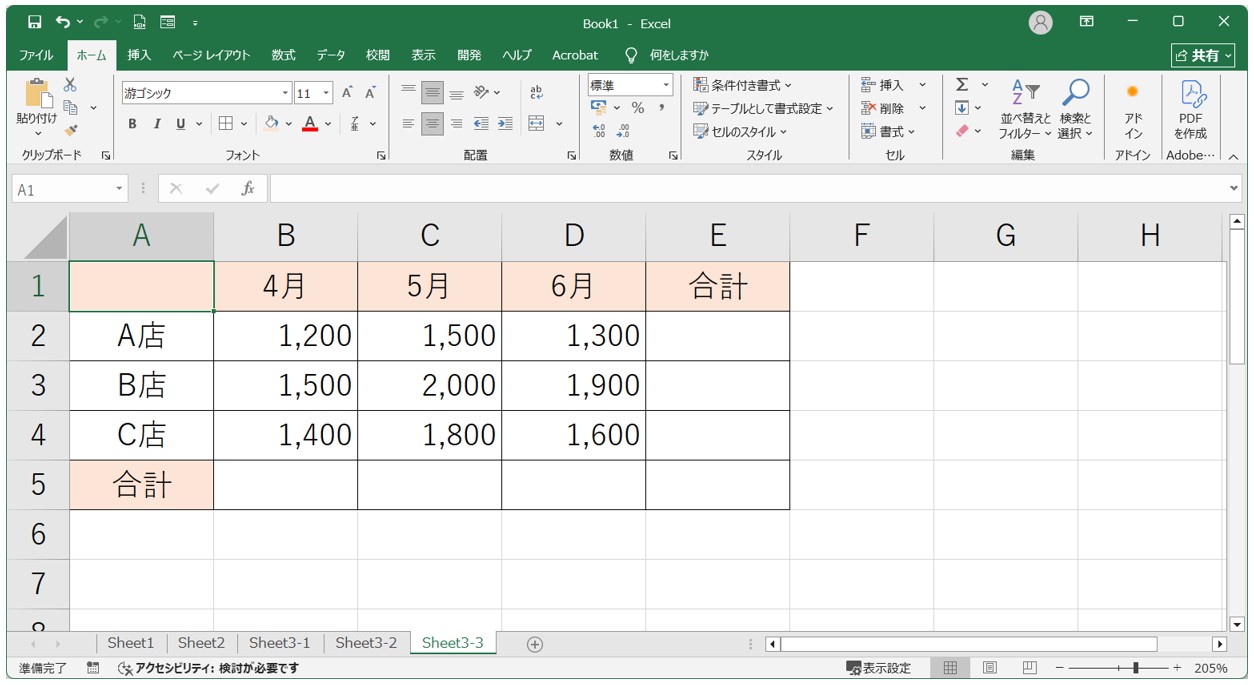The width and height of the screenshot is (1254, 685).
Task: Switch to Normal view in status bar
Action: (951, 668)
